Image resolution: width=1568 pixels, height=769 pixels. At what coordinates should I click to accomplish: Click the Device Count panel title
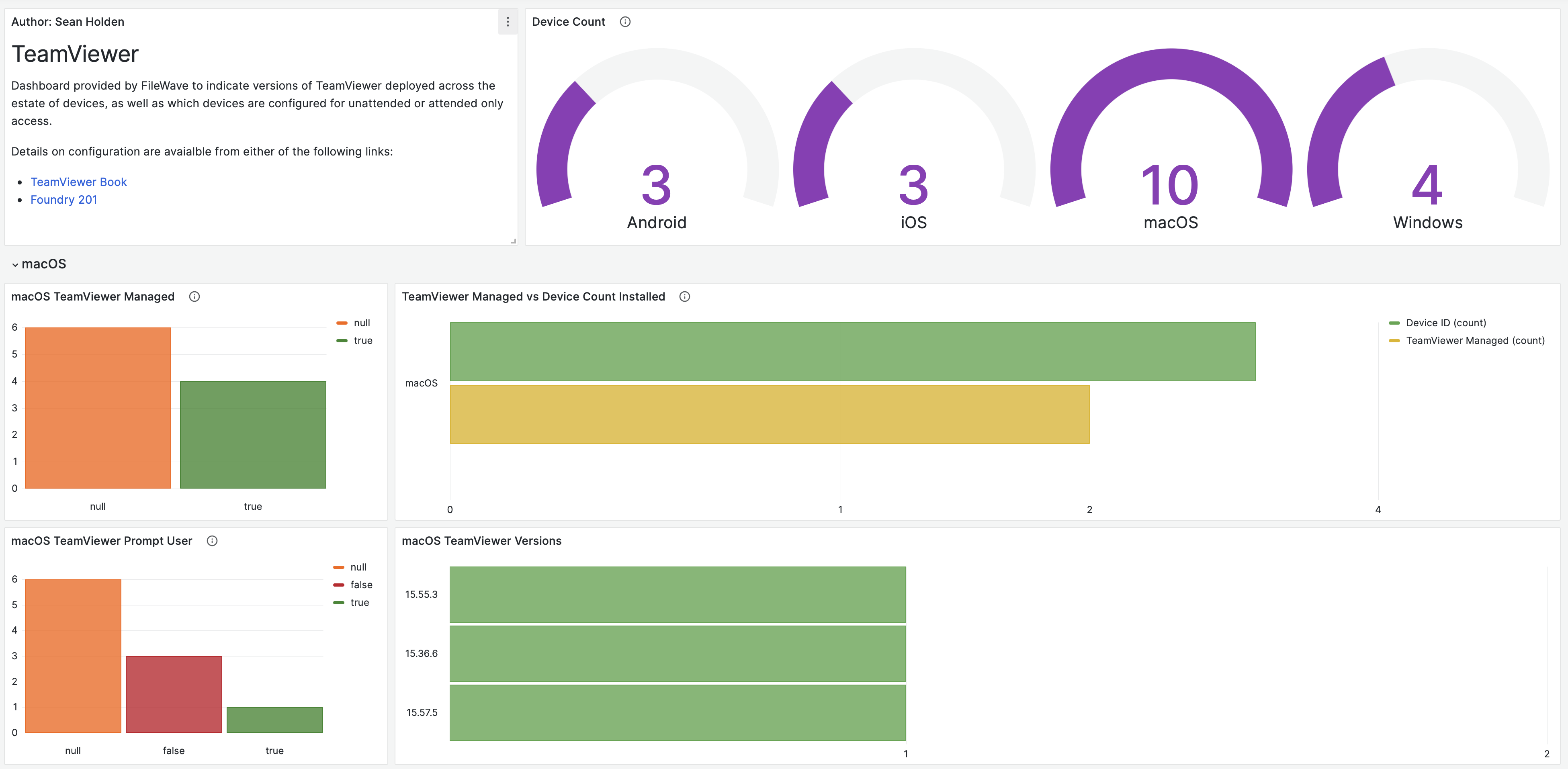569,22
